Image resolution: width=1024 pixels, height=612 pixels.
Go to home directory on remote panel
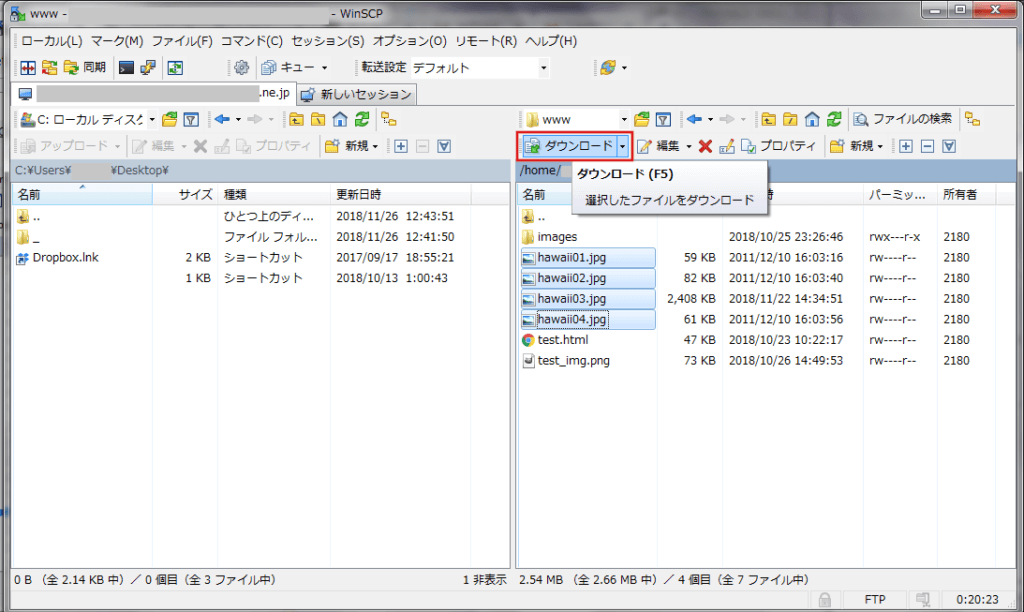[810, 118]
